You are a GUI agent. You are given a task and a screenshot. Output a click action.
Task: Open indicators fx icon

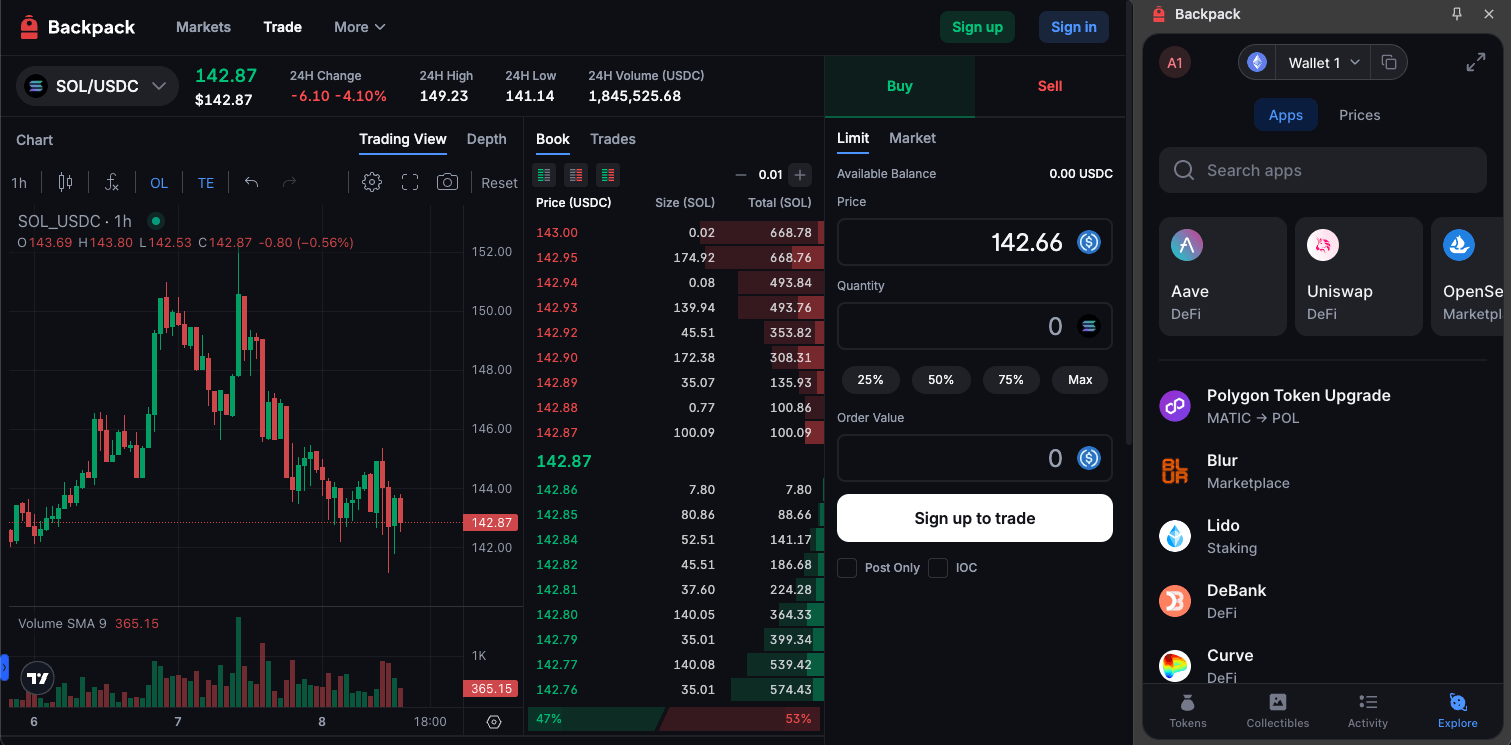[112, 182]
